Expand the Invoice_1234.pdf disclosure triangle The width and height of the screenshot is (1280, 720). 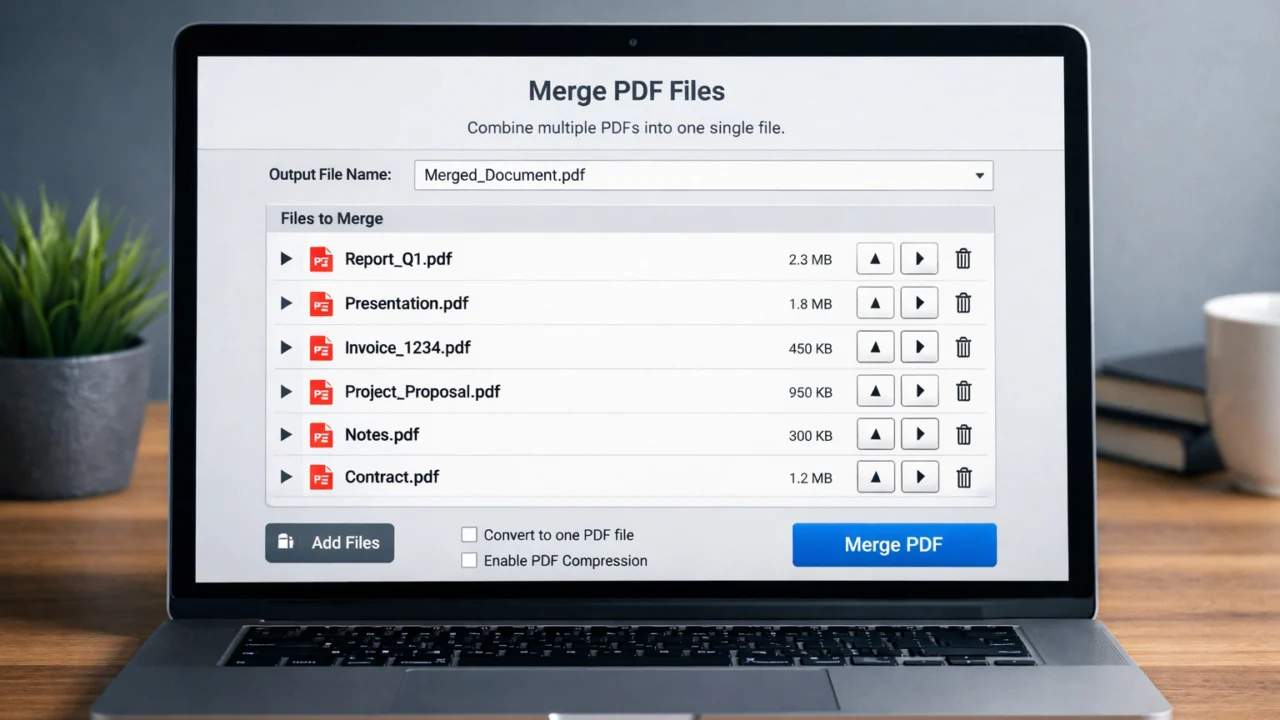[x=286, y=347]
